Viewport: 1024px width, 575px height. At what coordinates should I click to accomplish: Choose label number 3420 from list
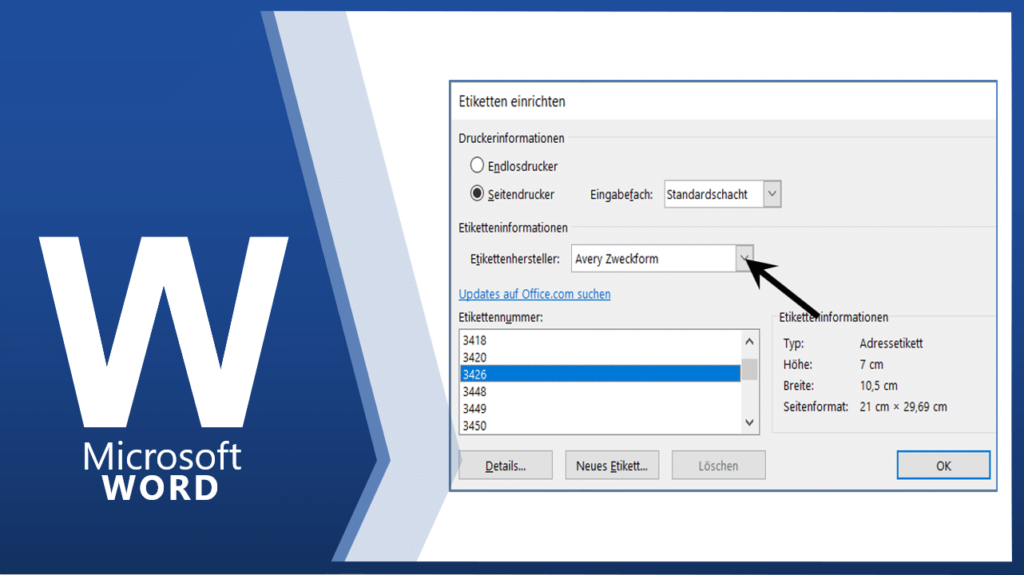coord(600,357)
